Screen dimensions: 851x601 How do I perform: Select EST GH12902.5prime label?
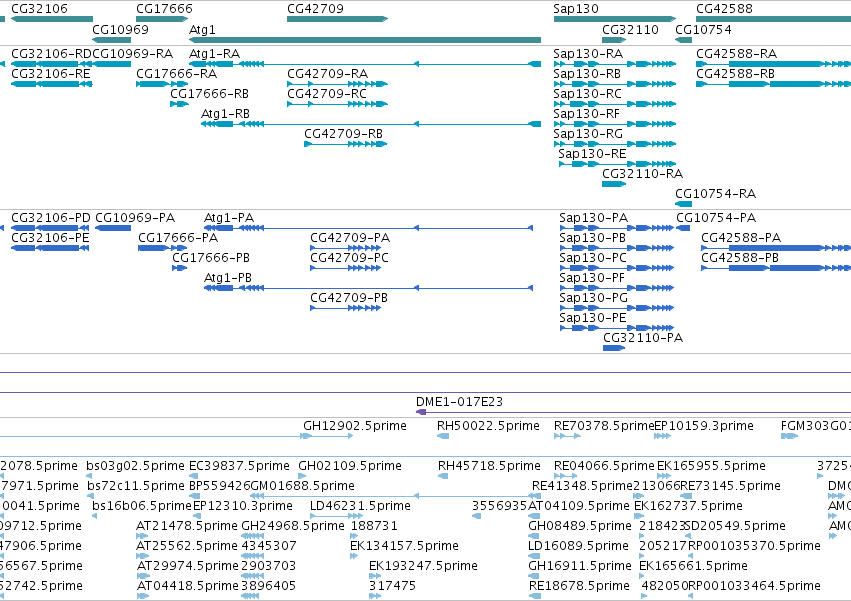coord(355,426)
